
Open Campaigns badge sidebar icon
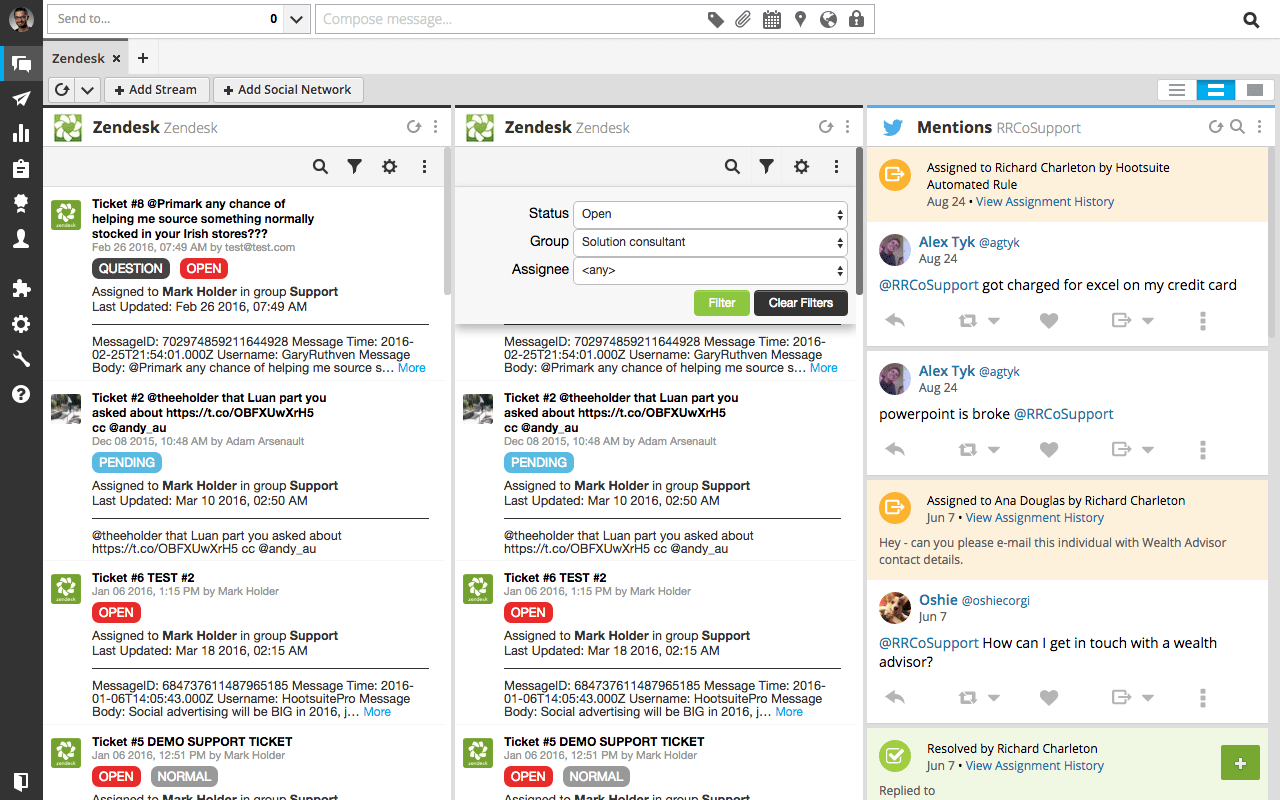21,204
